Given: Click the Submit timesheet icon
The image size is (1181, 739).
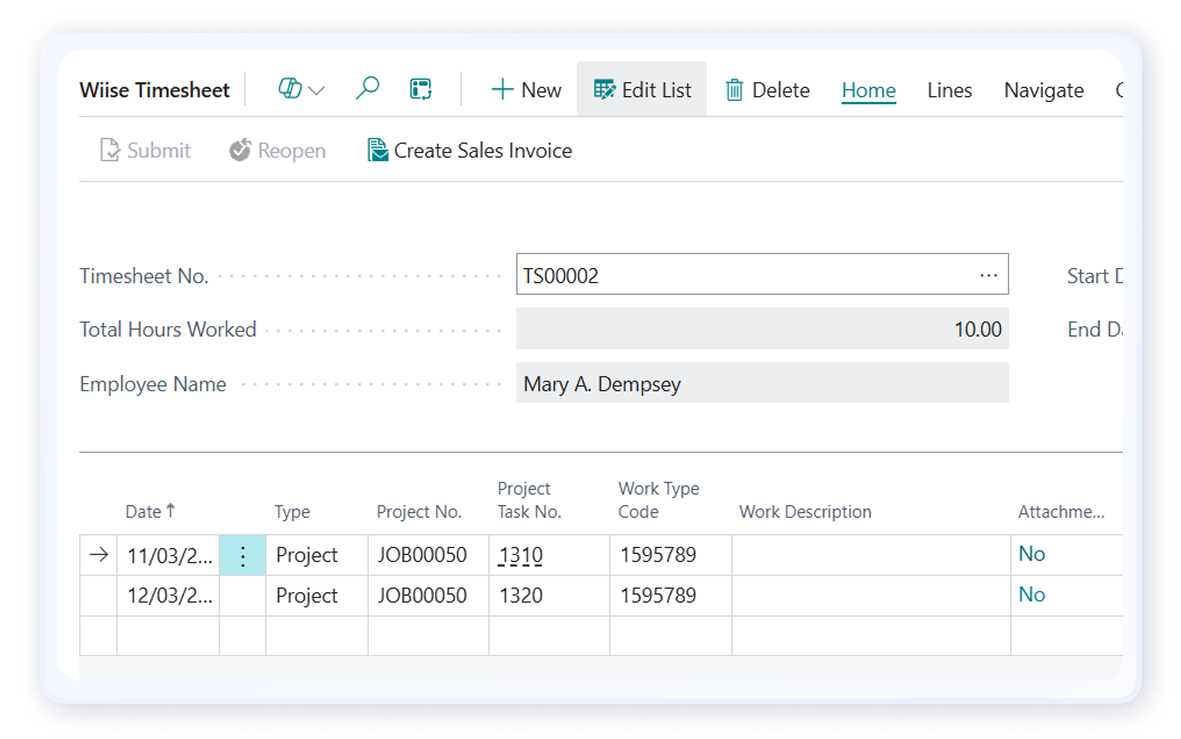Looking at the screenshot, I should click(110, 149).
